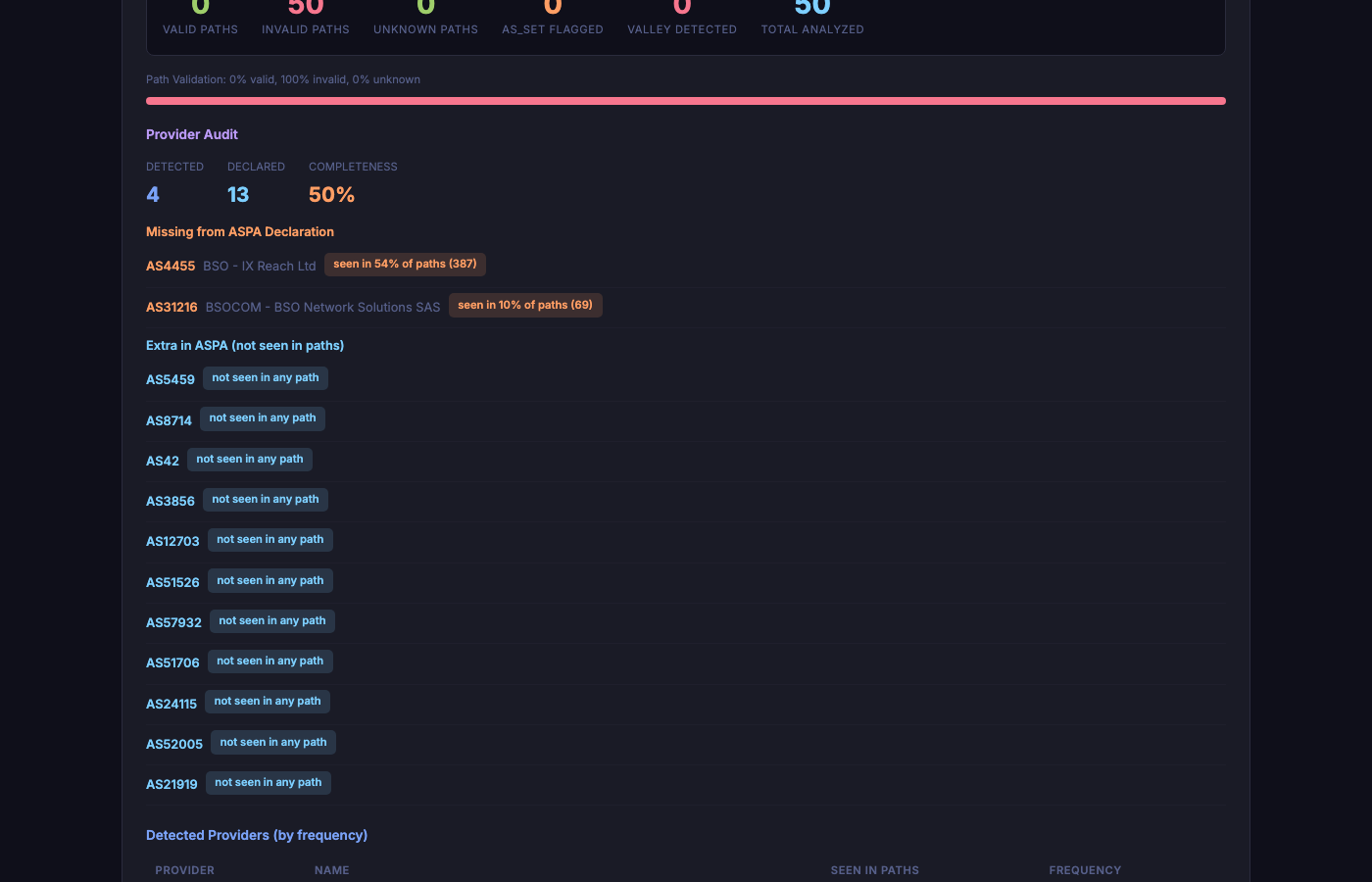This screenshot has width=1372, height=882.
Task: Click the AS52005 entry
Action: [x=174, y=744]
